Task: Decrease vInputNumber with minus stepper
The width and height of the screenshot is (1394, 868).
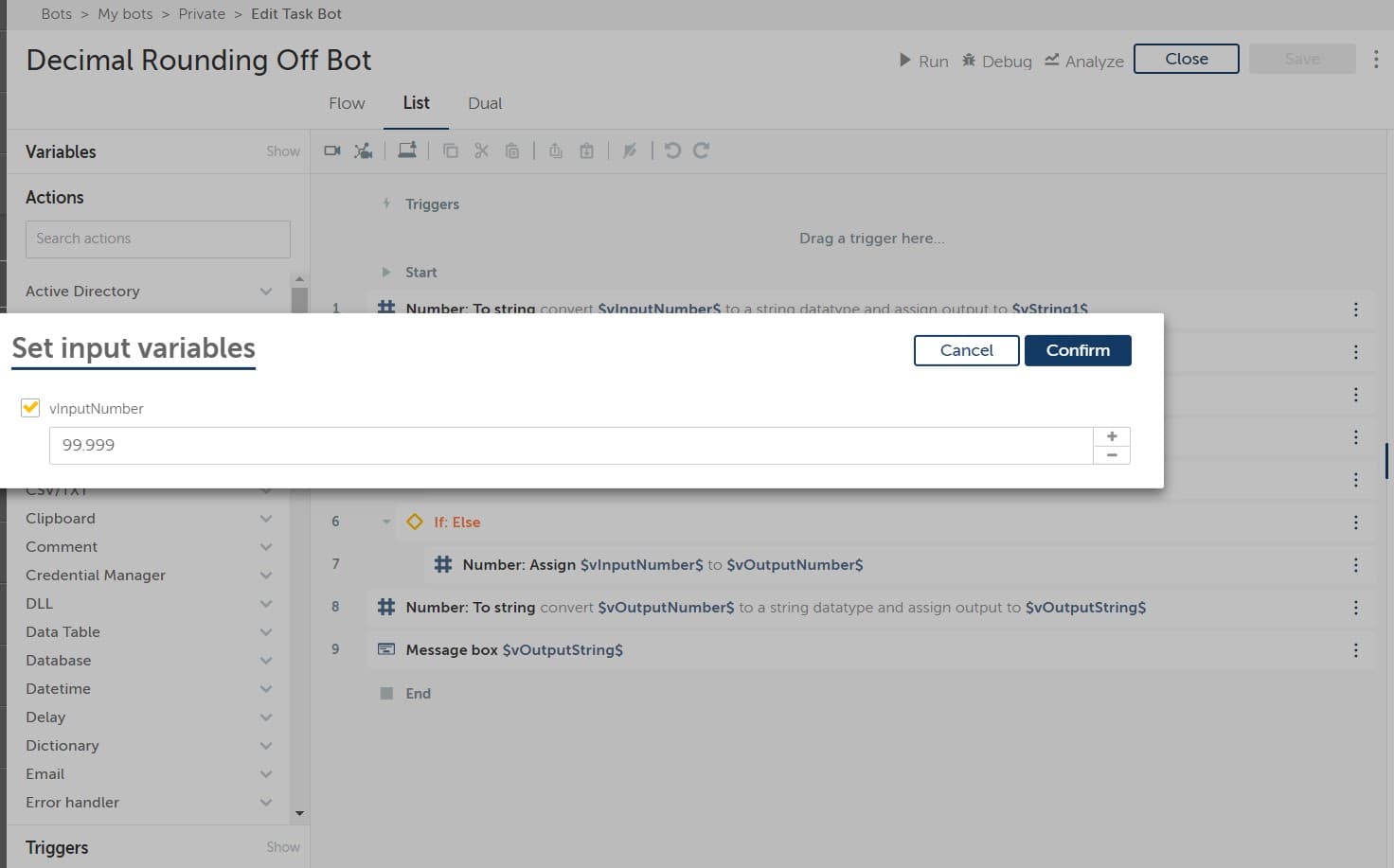Action: 1112,455
